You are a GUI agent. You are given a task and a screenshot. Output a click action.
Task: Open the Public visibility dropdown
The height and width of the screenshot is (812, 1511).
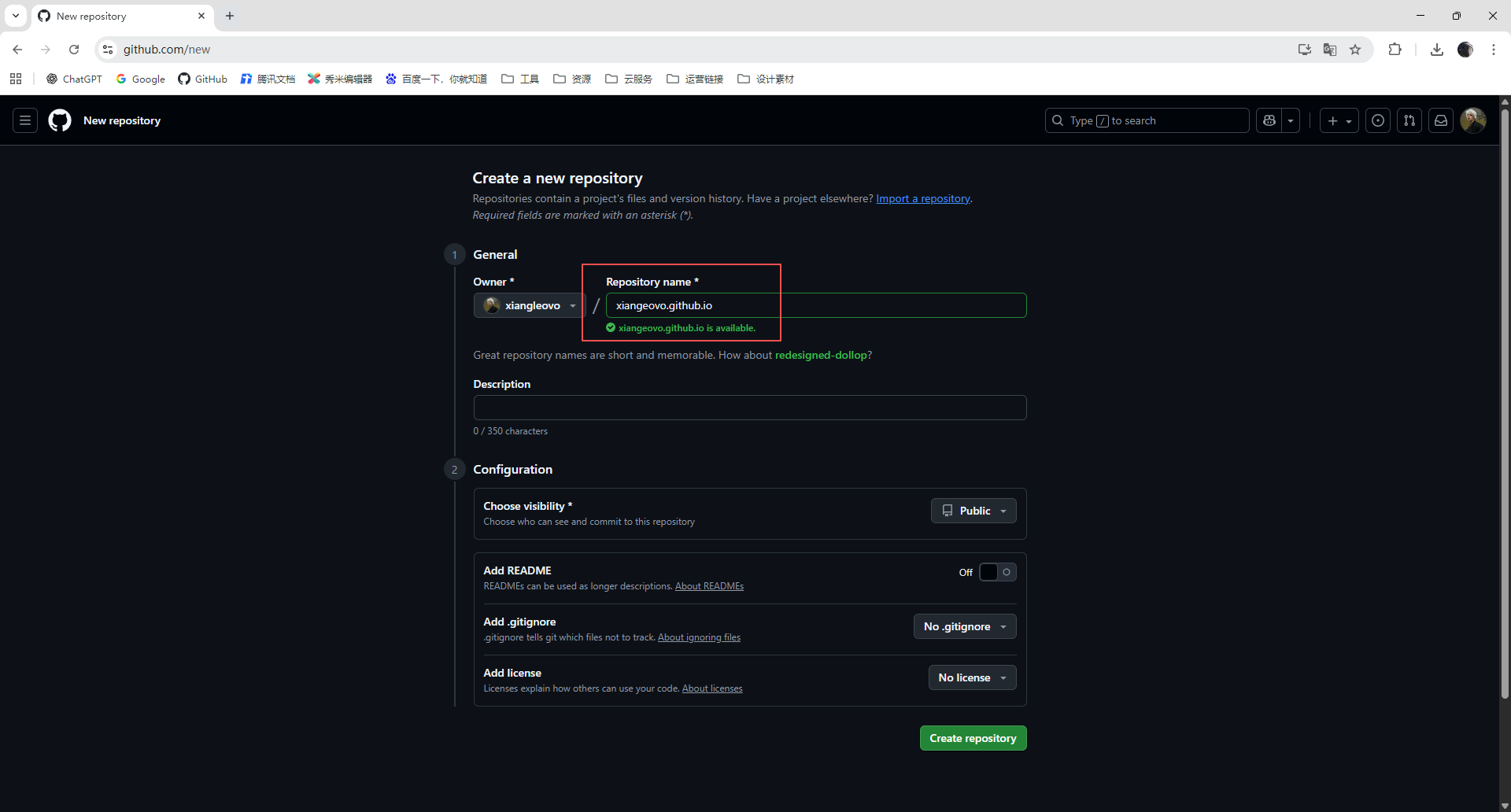click(973, 511)
